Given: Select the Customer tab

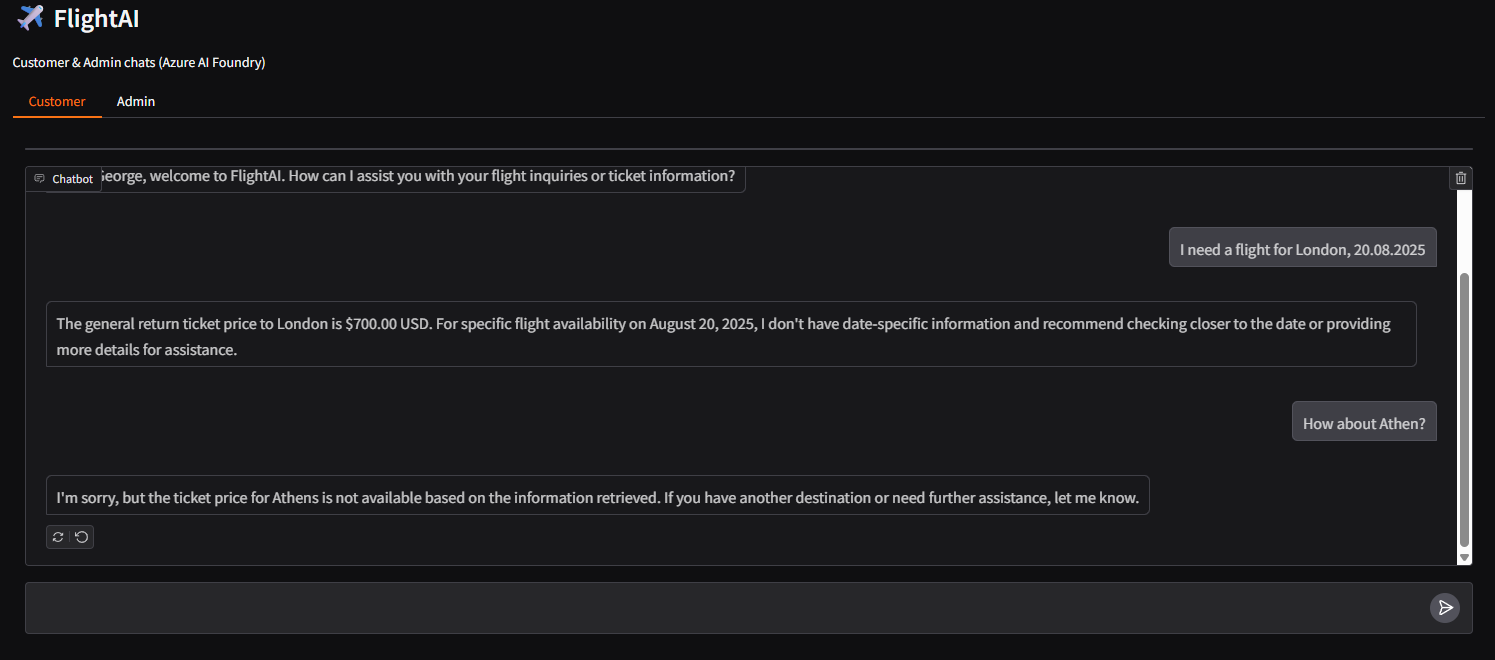Looking at the screenshot, I should click(x=57, y=102).
